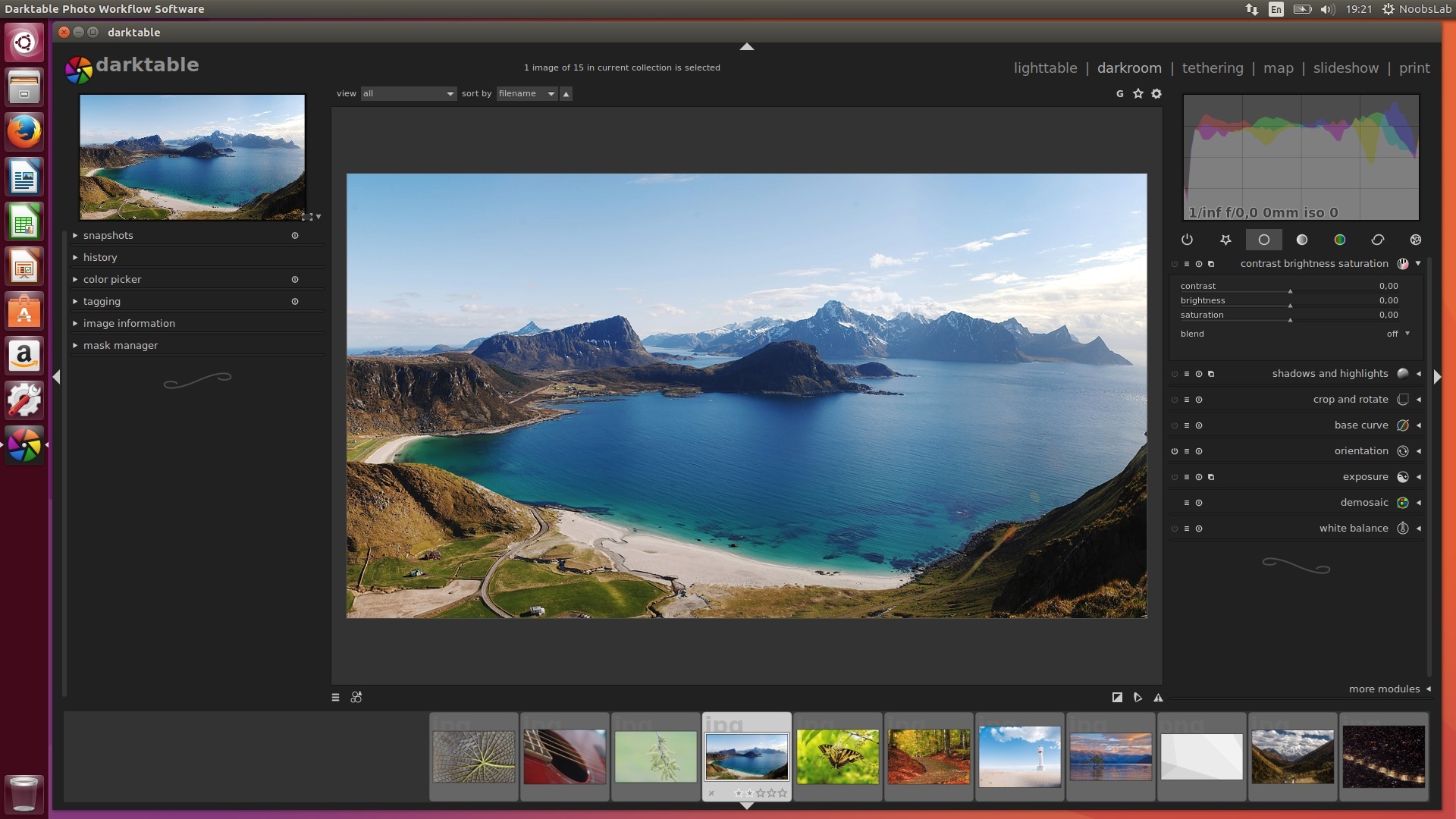The height and width of the screenshot is (819, 1456).
Task: Select the effects group icon
Action: point(1416,240)
